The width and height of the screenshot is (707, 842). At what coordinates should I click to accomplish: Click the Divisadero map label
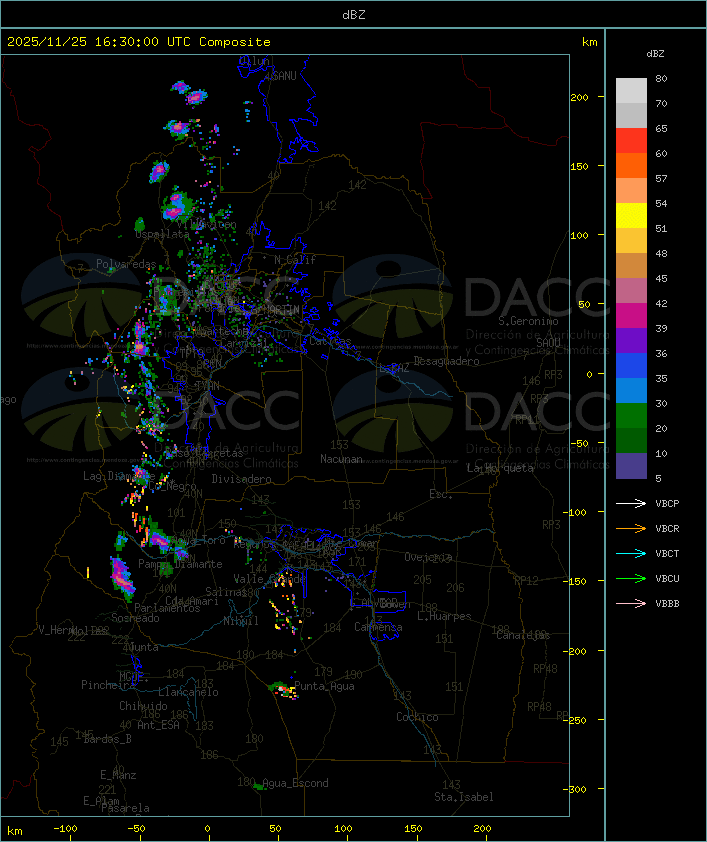(241, 478)
